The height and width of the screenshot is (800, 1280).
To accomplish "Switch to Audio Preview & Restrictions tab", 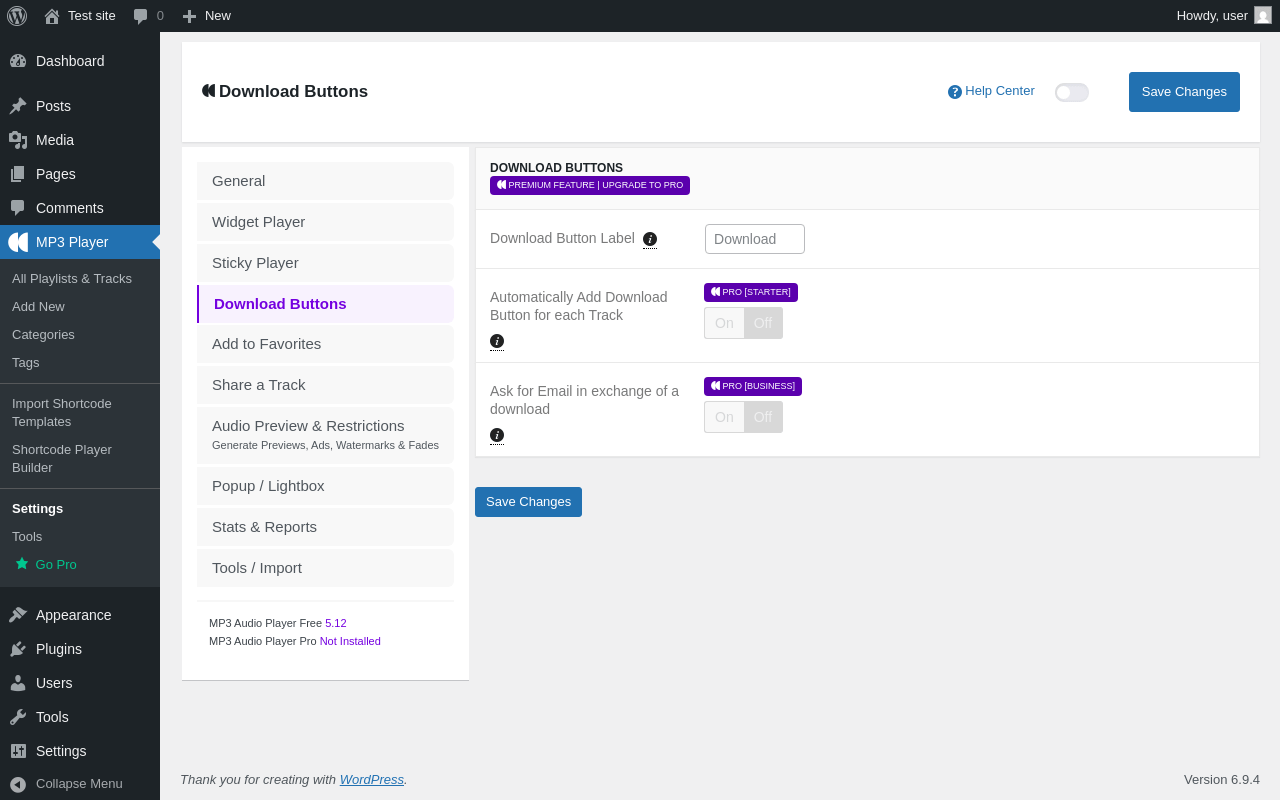I will click(x=325, y=435).
